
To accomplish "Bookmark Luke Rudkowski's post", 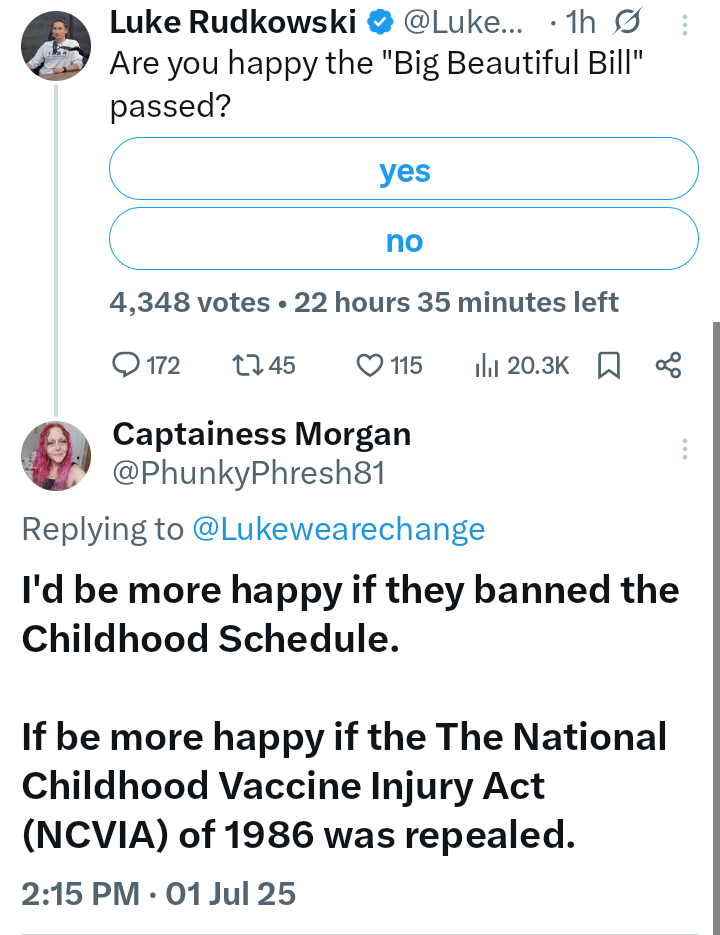I will coord(608,366).
